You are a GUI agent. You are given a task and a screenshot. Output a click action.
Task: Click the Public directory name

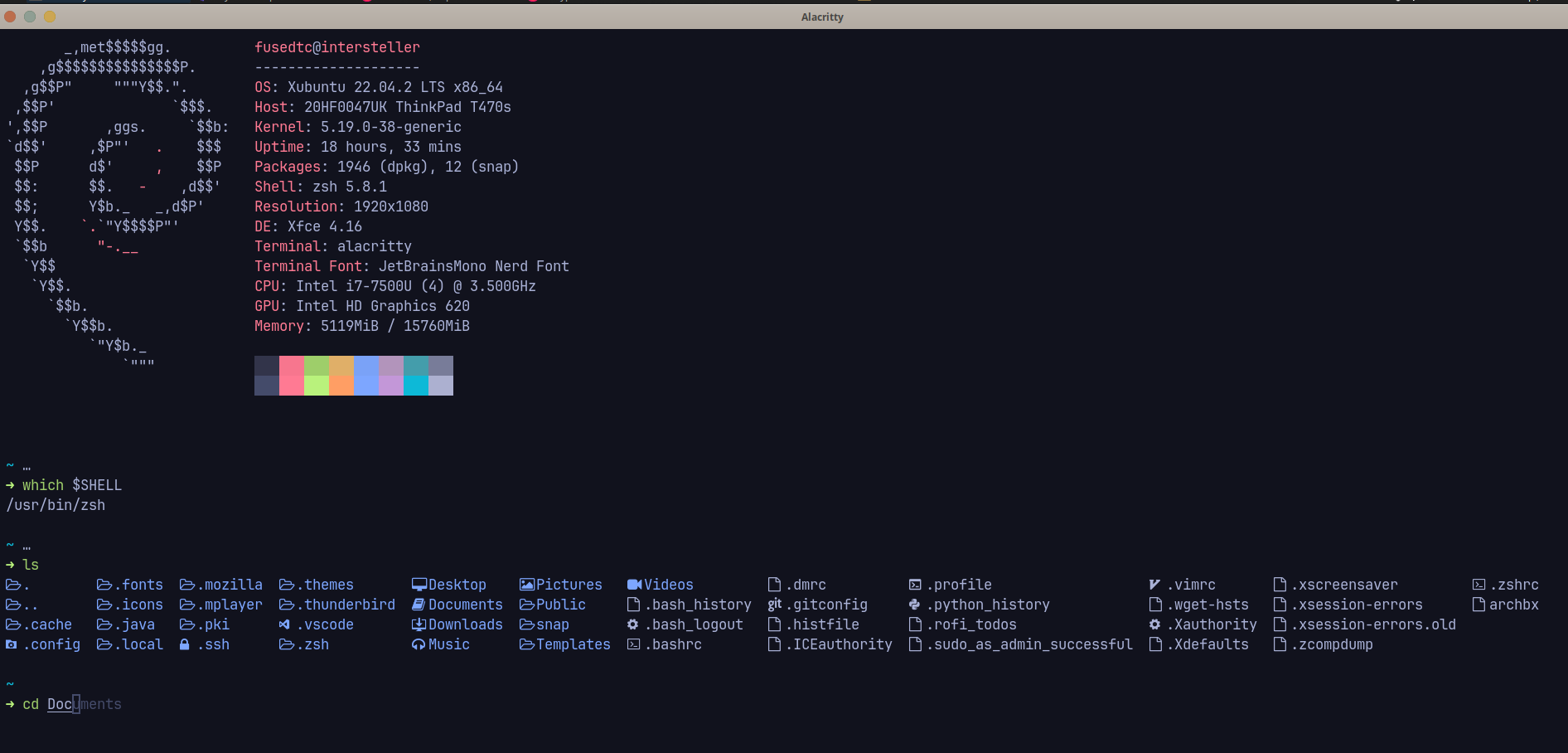(561, 605)
